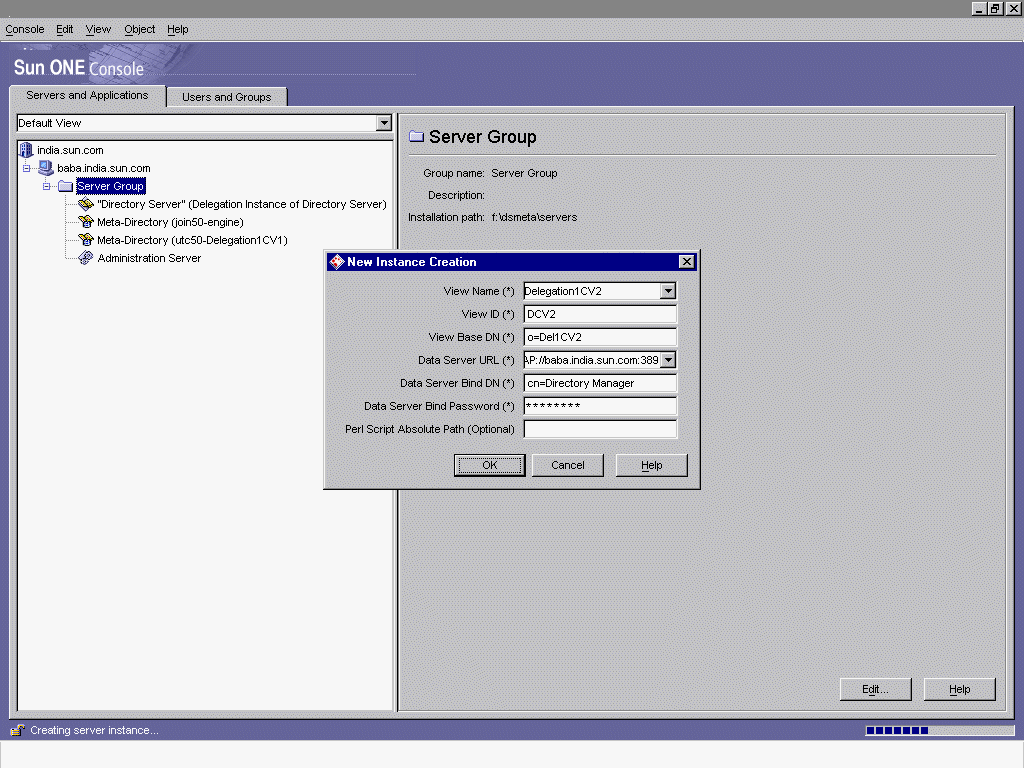Click the Group name value Server Group

[x=524, y=173]
